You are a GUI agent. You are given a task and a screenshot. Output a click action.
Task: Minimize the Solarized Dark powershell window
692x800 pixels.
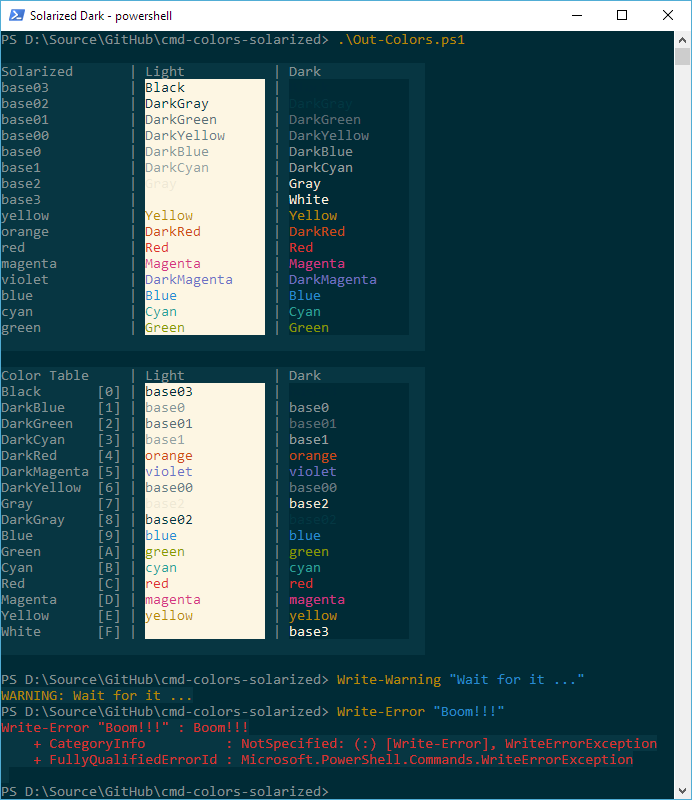coord(577,15)
